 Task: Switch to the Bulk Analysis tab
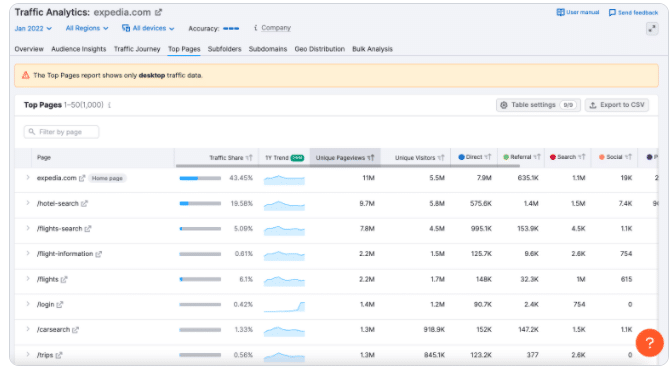click(x=372, y=49)
